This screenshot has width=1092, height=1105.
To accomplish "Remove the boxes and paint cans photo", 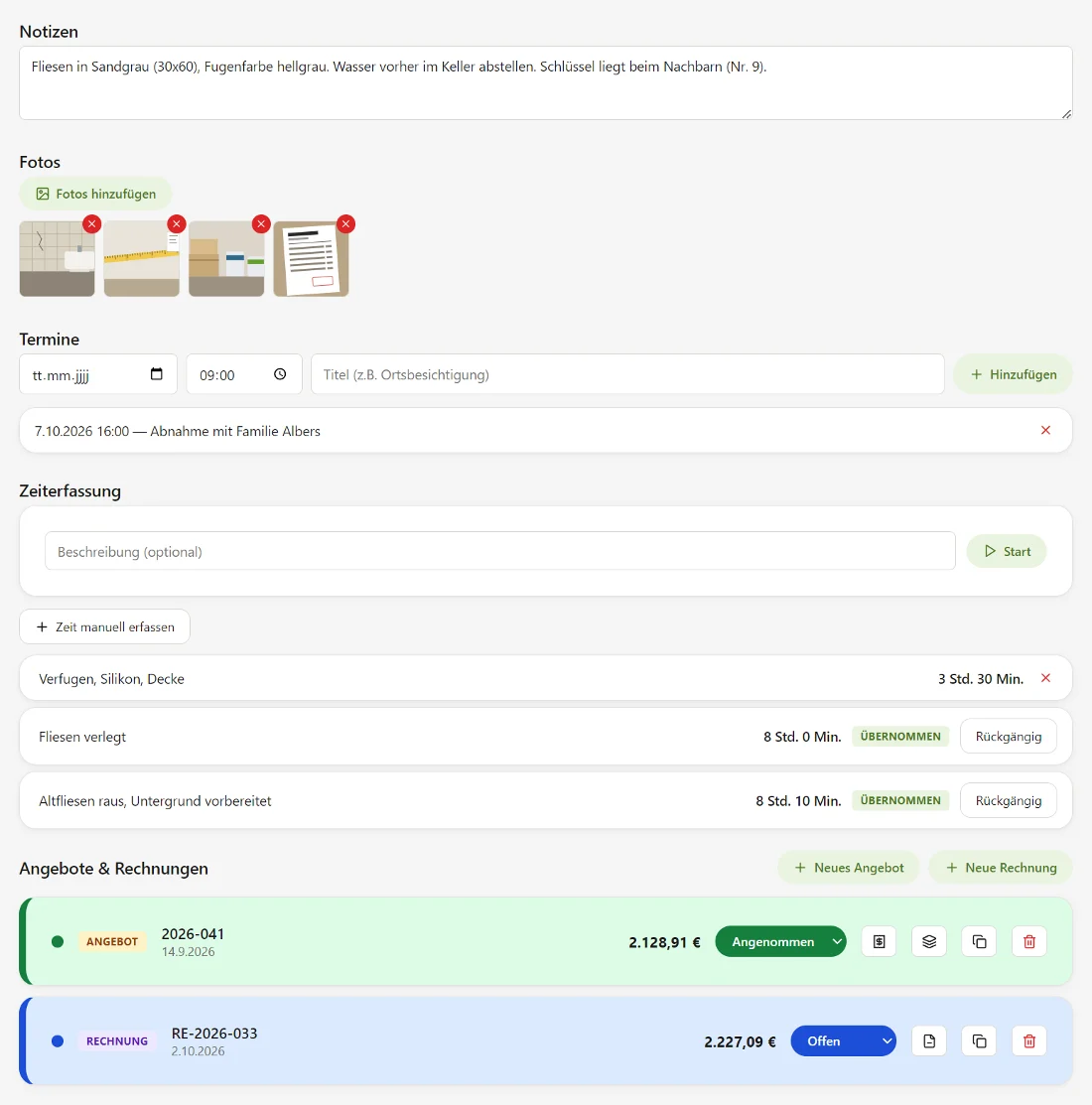I will pos(261,224).
